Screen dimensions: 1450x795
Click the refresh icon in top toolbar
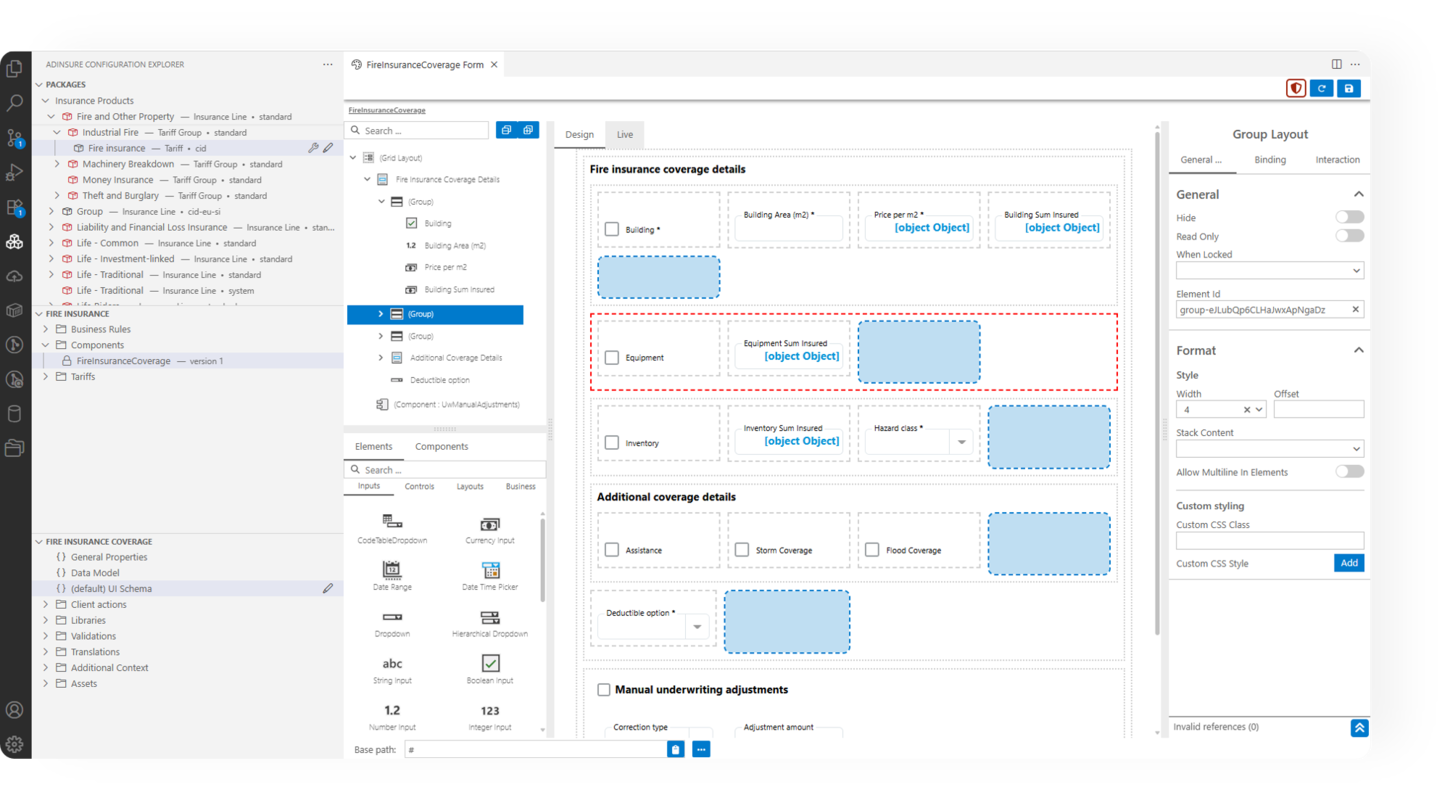1321,89
